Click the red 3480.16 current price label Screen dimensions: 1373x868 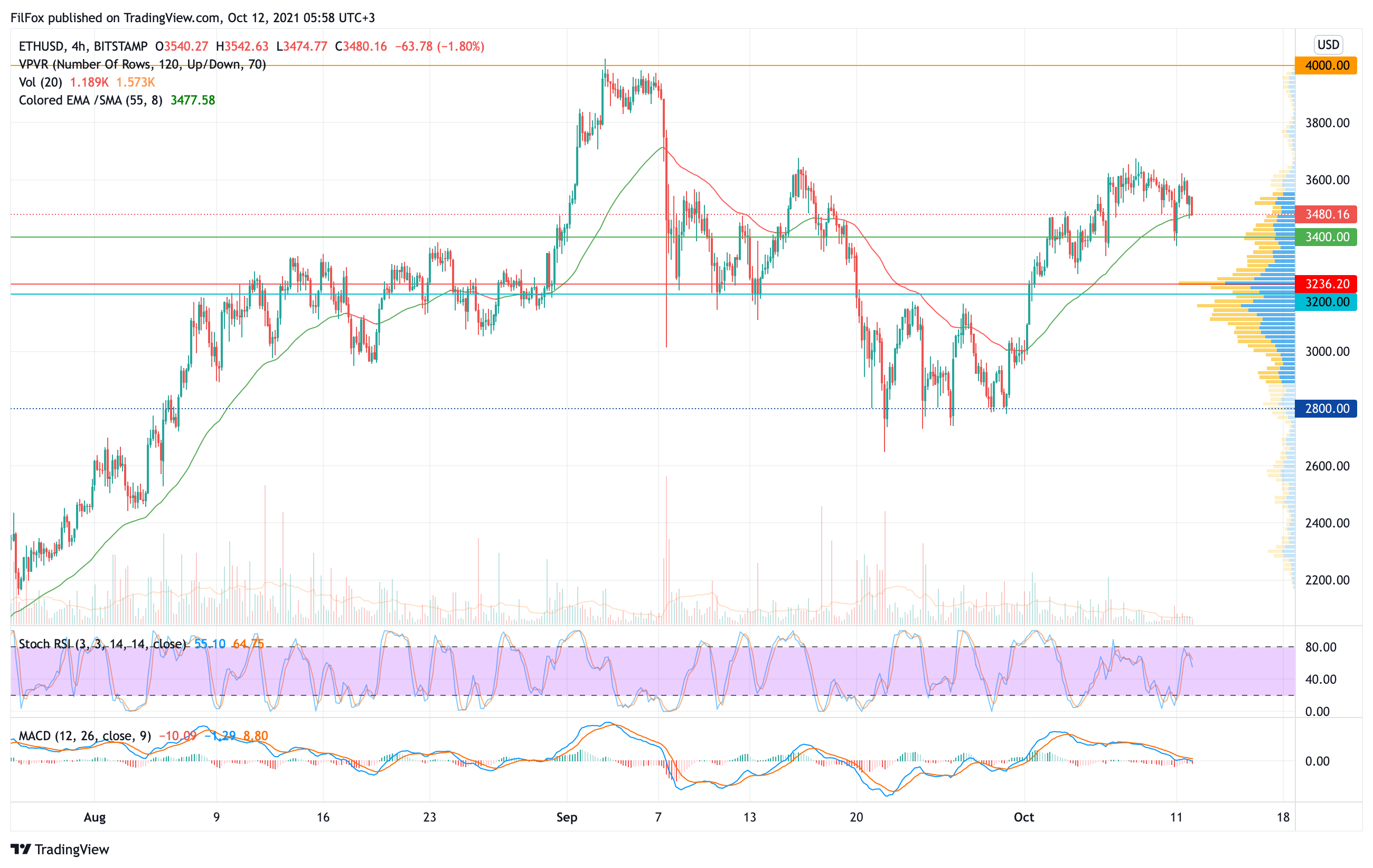(x=1325, y=214)
